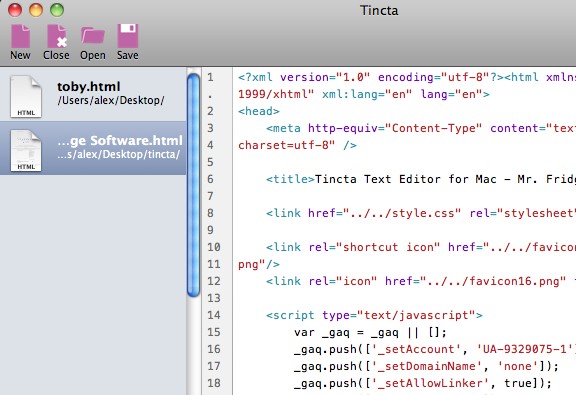Click the <script type="text/javascript"> line
Screen dimensions: 576x395
[374, 315]
